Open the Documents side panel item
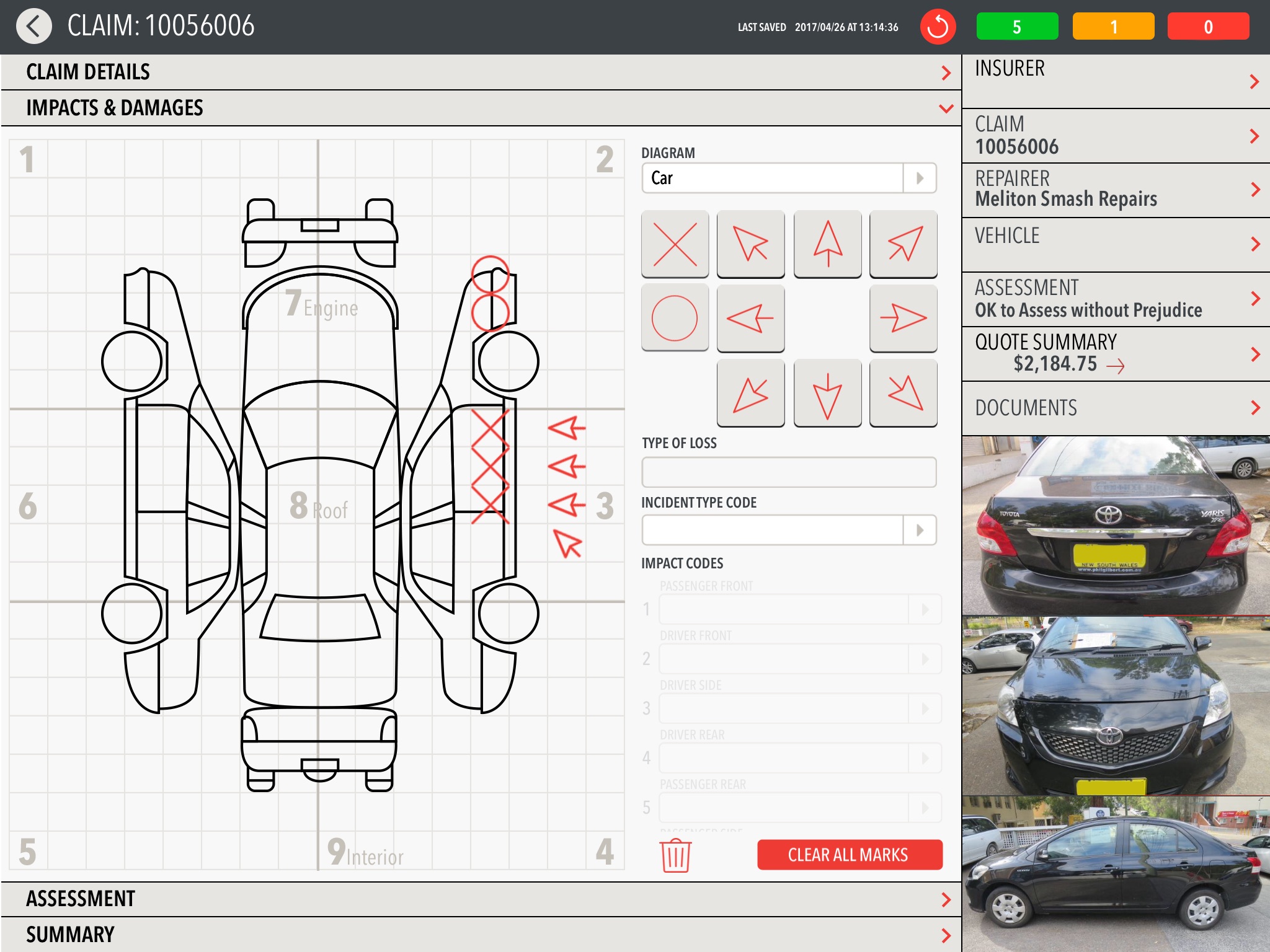The image size is (1270, 952). (x=1115, y=408)
